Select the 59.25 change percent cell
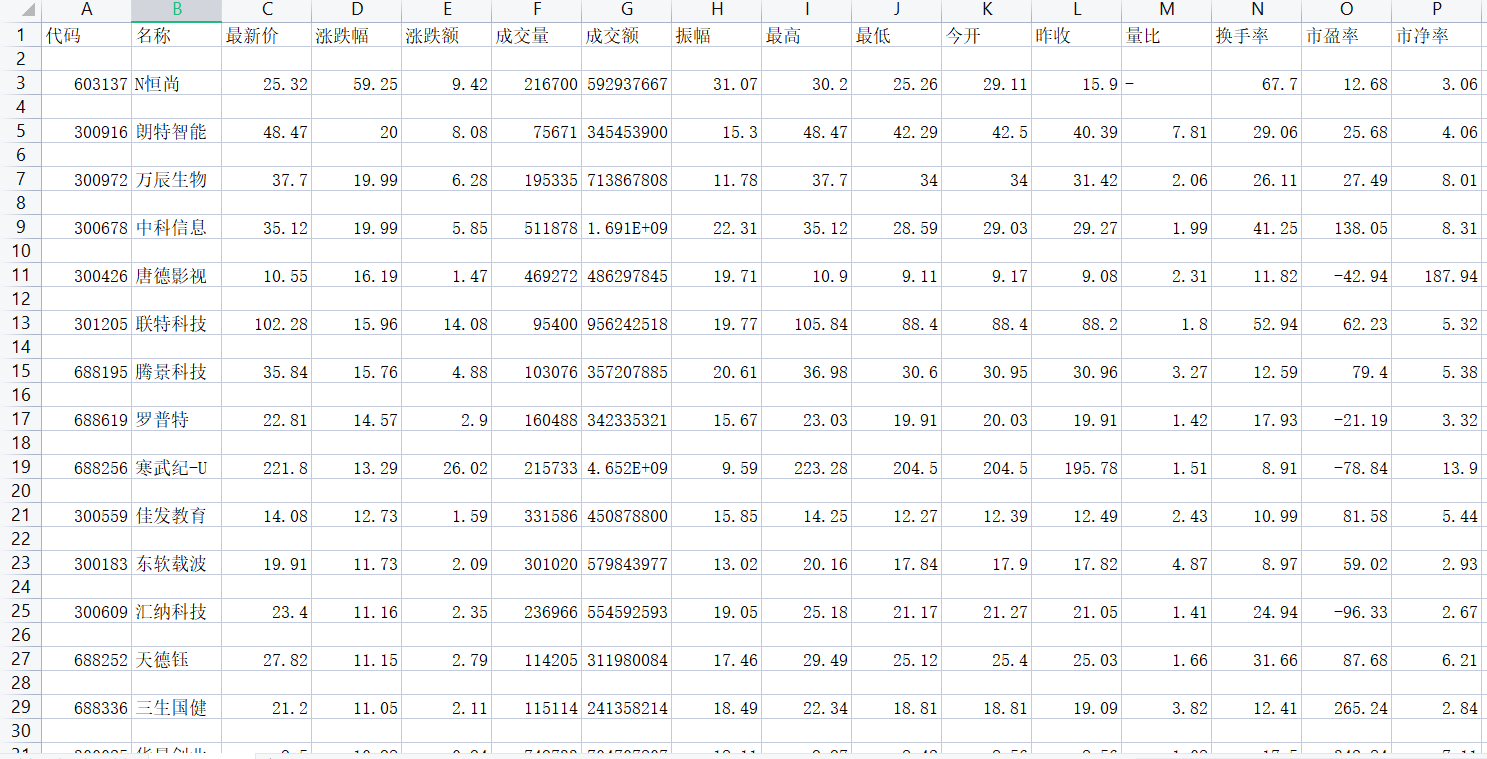Image resolution: width=1487 pixels, height=759 pixels. [357, 83]
